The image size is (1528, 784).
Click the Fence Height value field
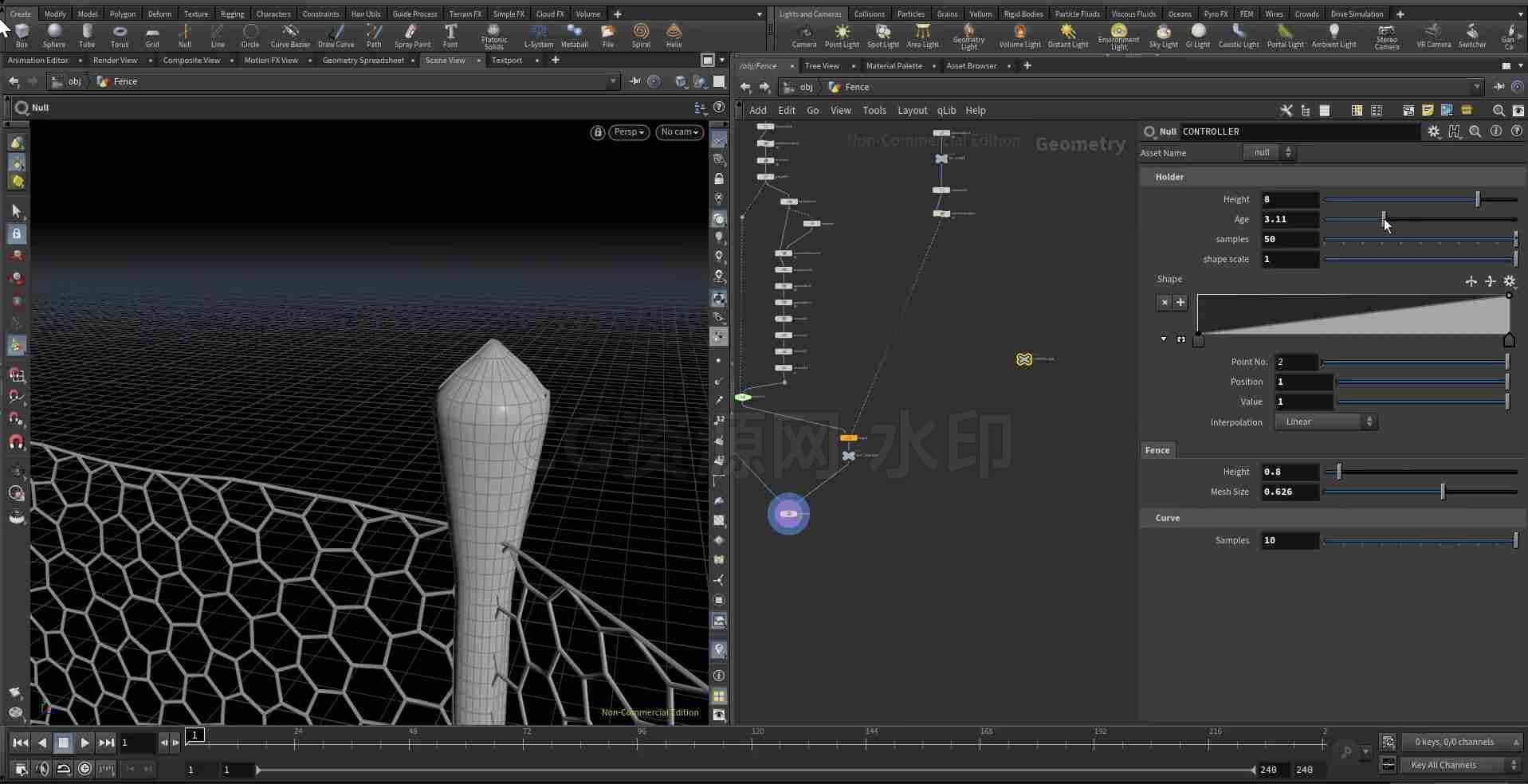1289,472
